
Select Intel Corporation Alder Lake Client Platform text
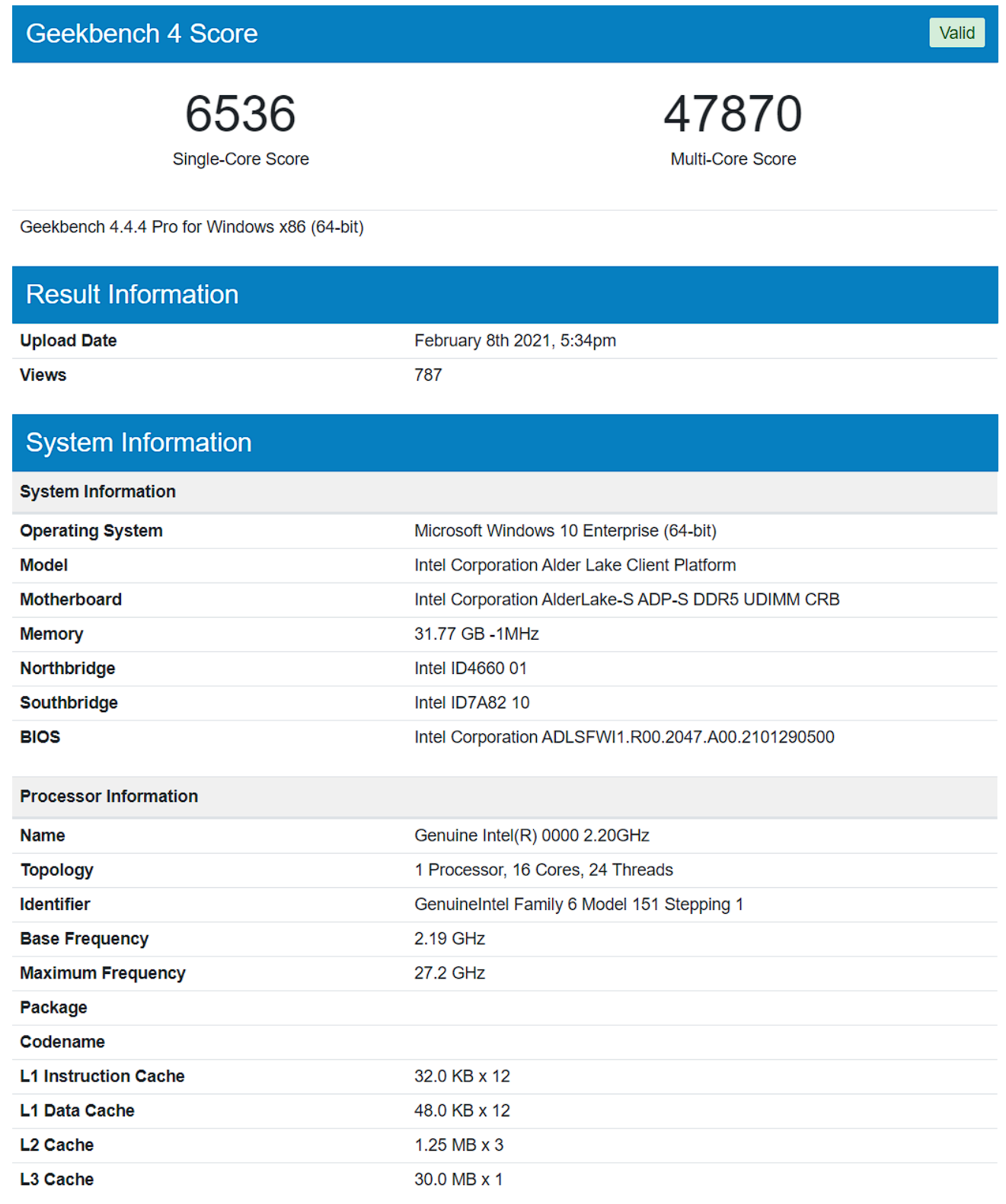tap(575, 565)
